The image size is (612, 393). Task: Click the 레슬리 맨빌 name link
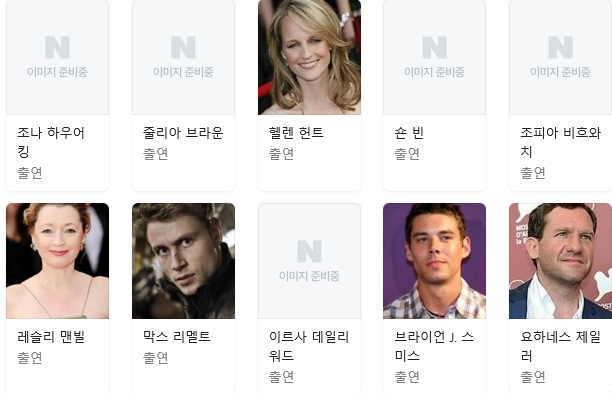[51, 336]
